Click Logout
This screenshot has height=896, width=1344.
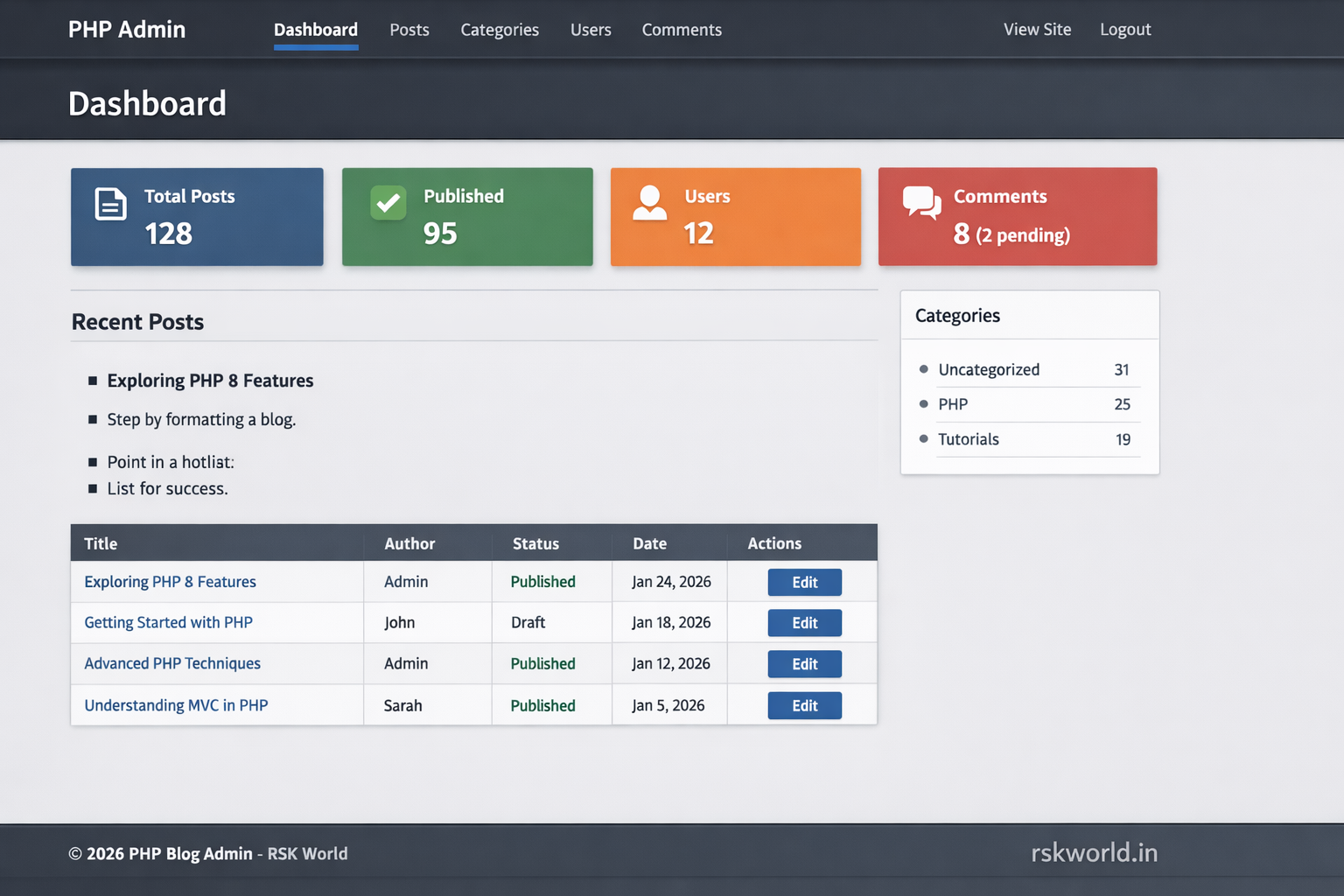click(1125, 29)
